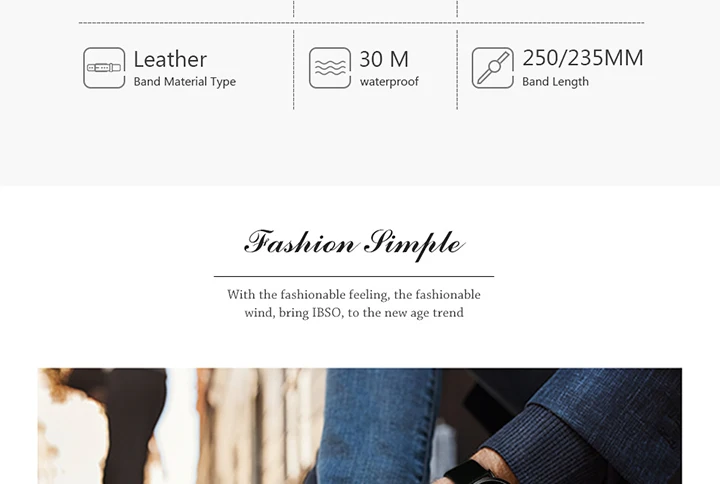Viewport: 720px width, 484px height.
Task: Open the lifestyle watch photo
Action: coord(360,426)
